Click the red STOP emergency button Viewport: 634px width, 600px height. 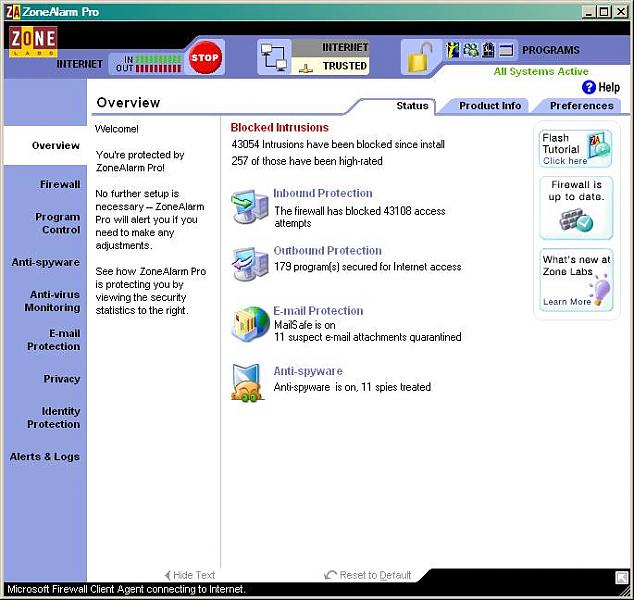(x=205, y=57)
